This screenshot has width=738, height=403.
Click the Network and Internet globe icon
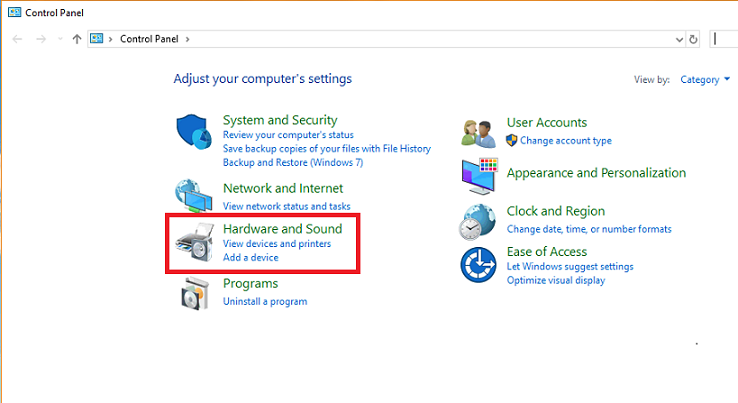tap(192, 195)
